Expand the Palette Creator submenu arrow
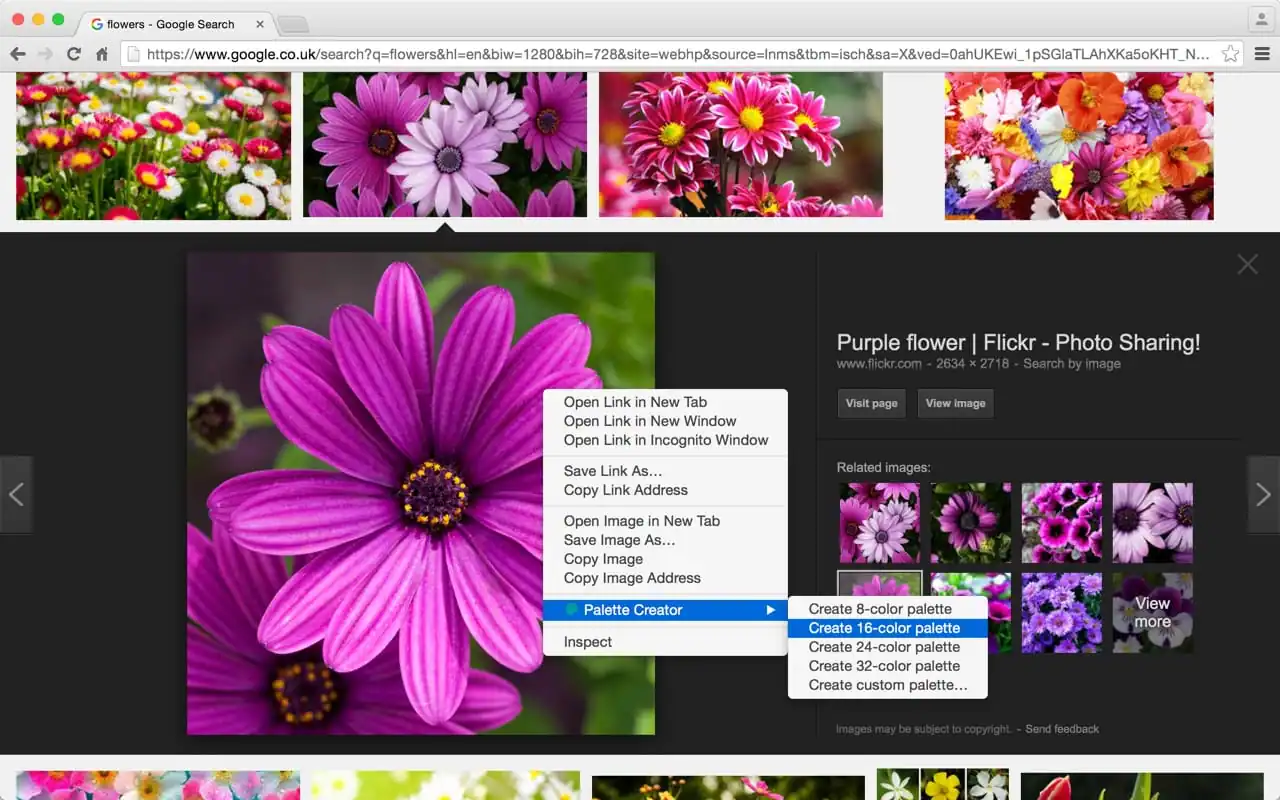The image size is (1280, 800). pos(771,610)
